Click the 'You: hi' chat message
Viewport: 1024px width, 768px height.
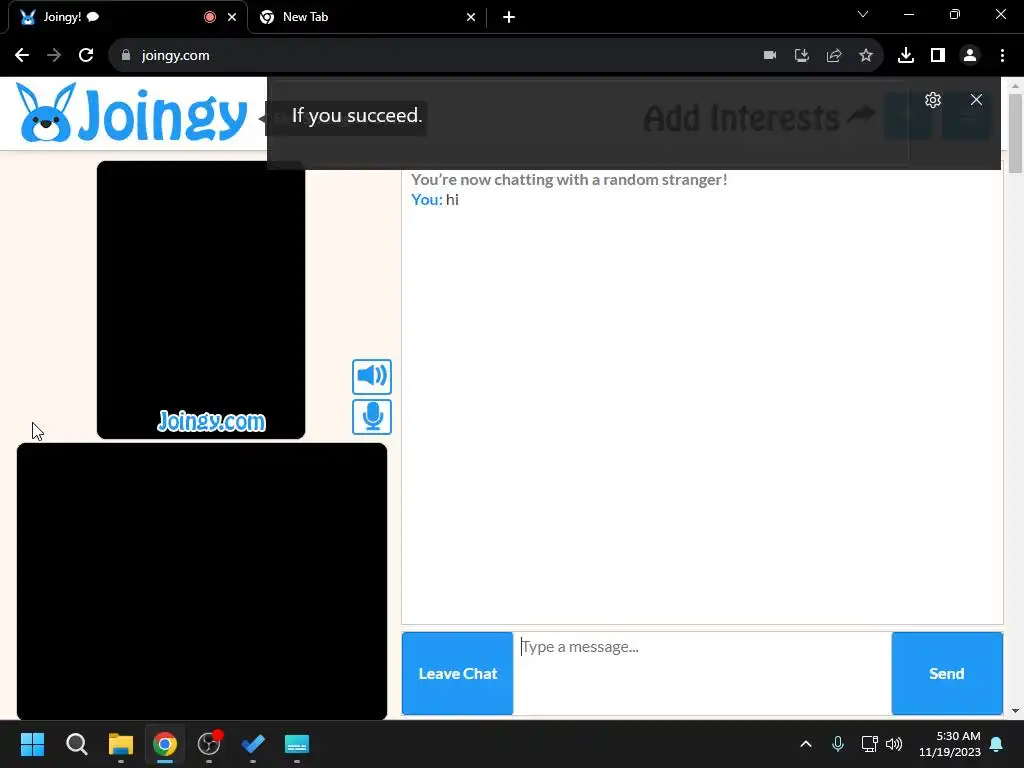click(435, 200)
